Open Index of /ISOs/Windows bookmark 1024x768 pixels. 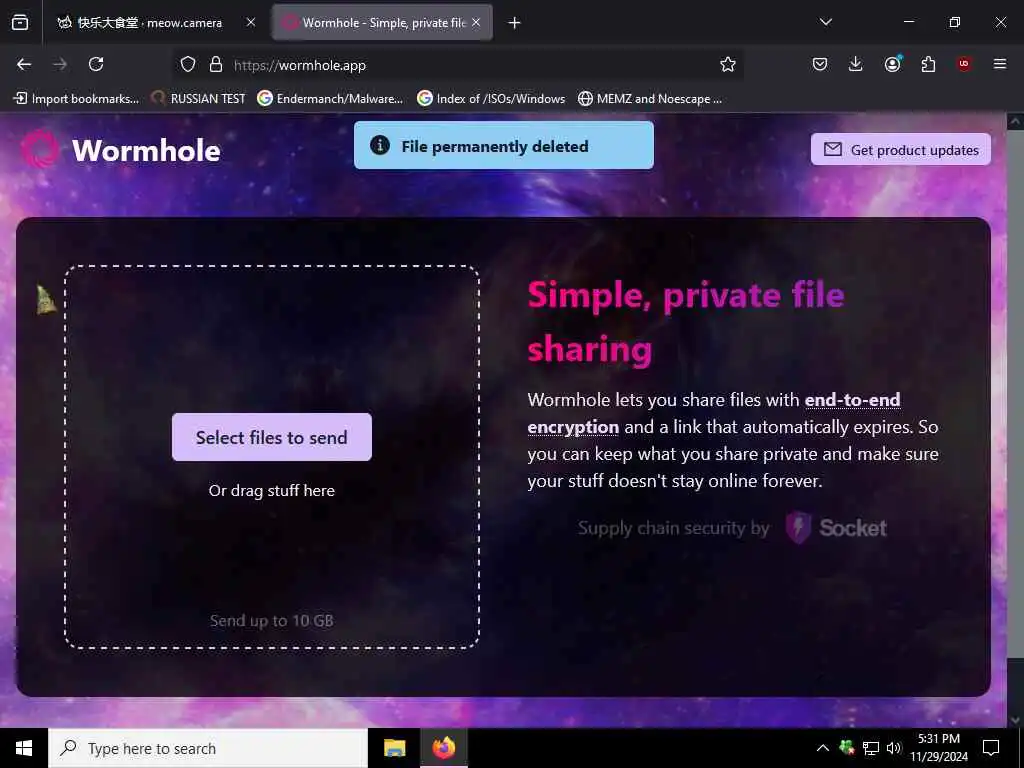coord(491,99)
